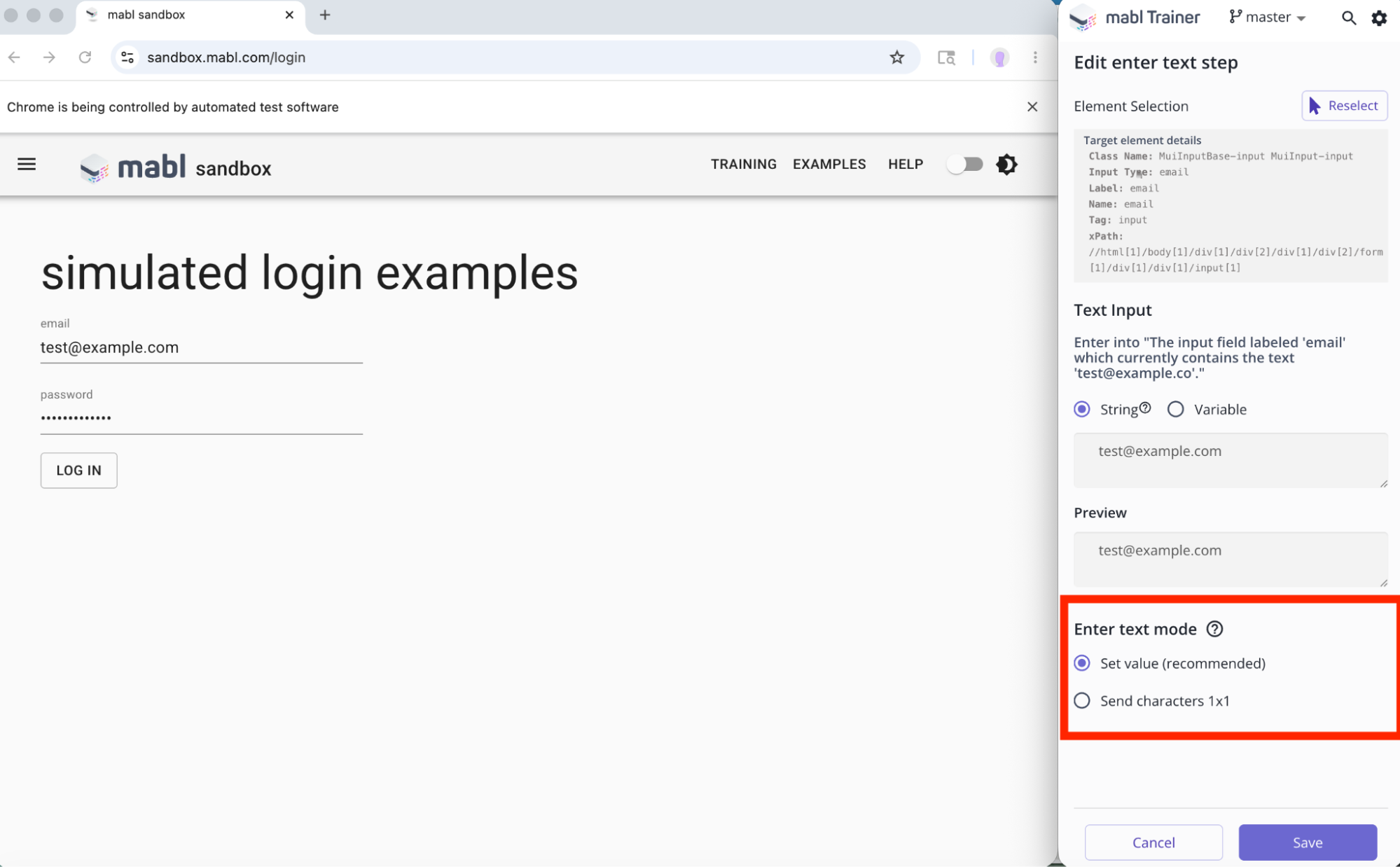This screenshot has height=867, width=1400.
Task: Open a new browser tab
Action: pyautogui.click(x=325, y=15)
